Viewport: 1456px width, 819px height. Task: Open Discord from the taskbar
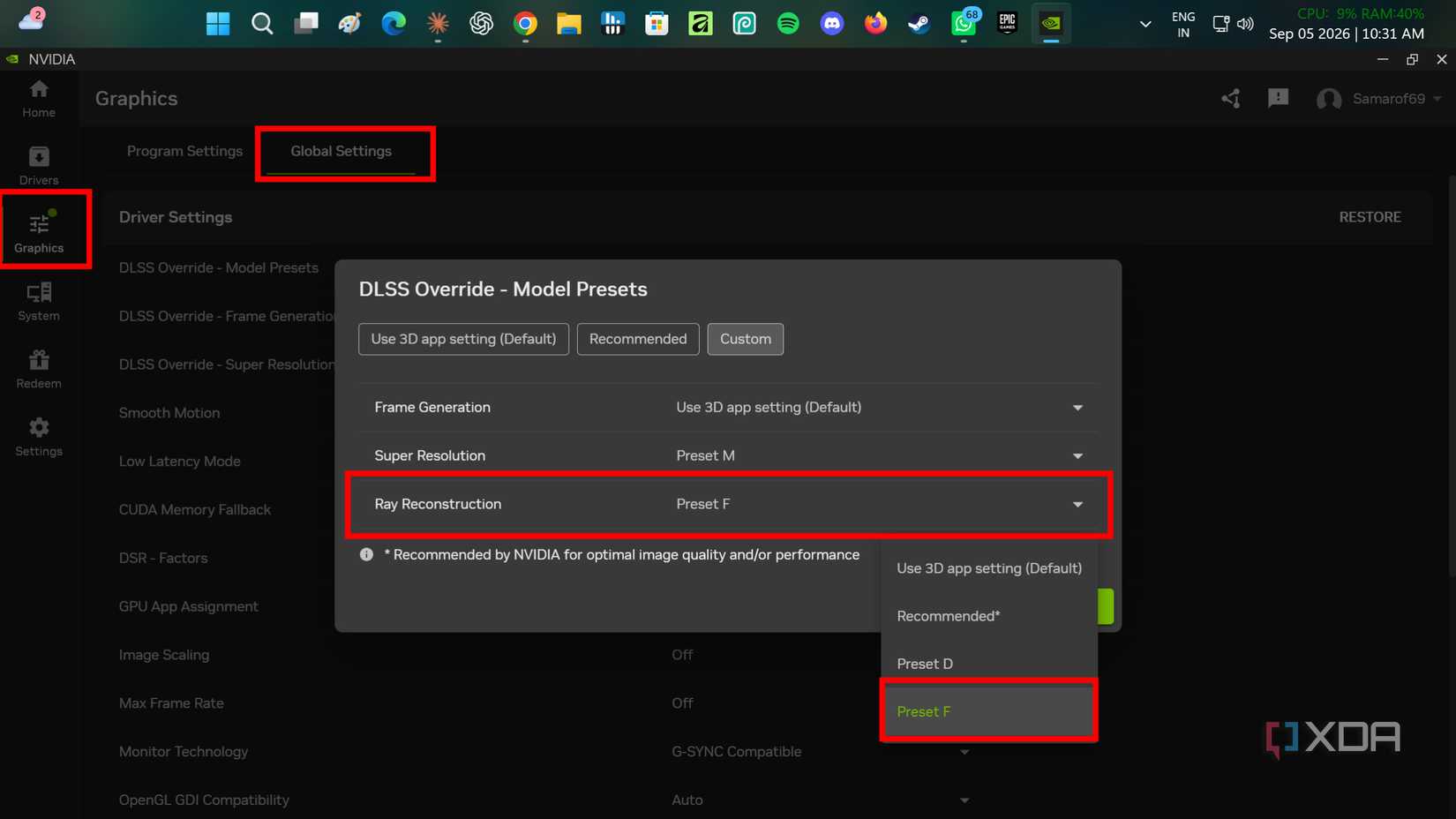point(832,24)
